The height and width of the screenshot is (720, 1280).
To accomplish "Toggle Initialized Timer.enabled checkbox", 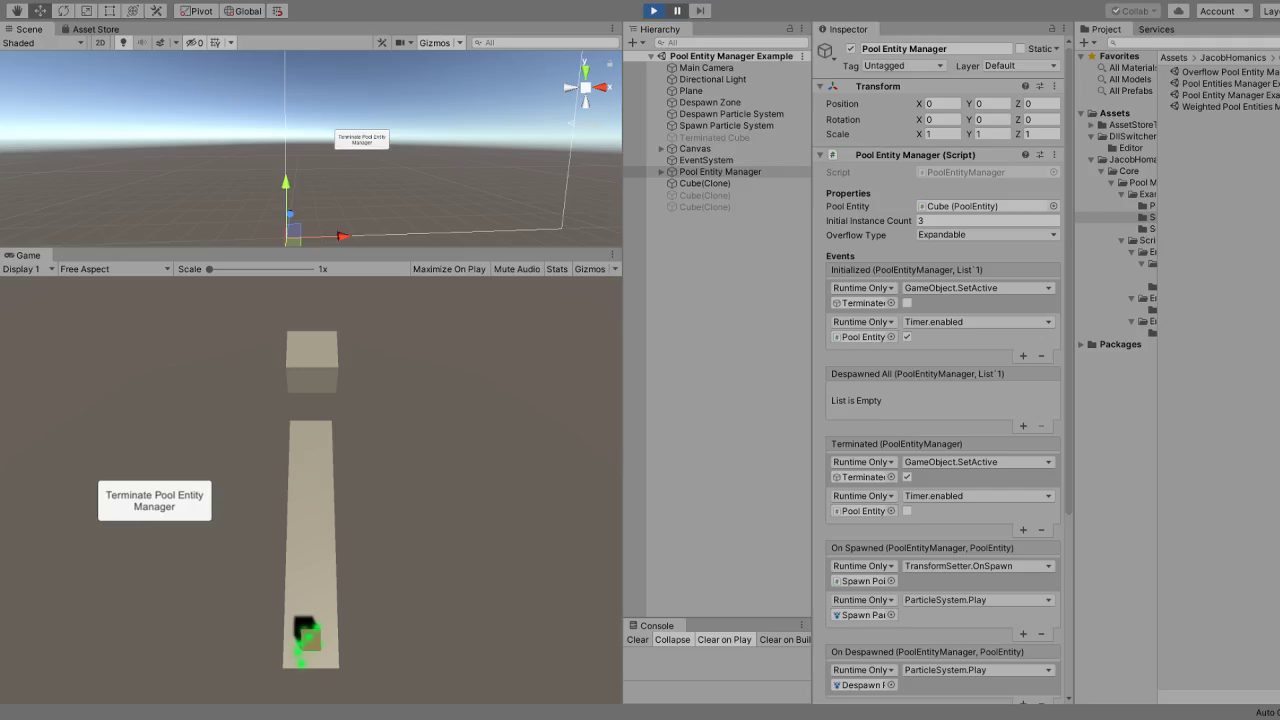I will click(x=907, y=337).
